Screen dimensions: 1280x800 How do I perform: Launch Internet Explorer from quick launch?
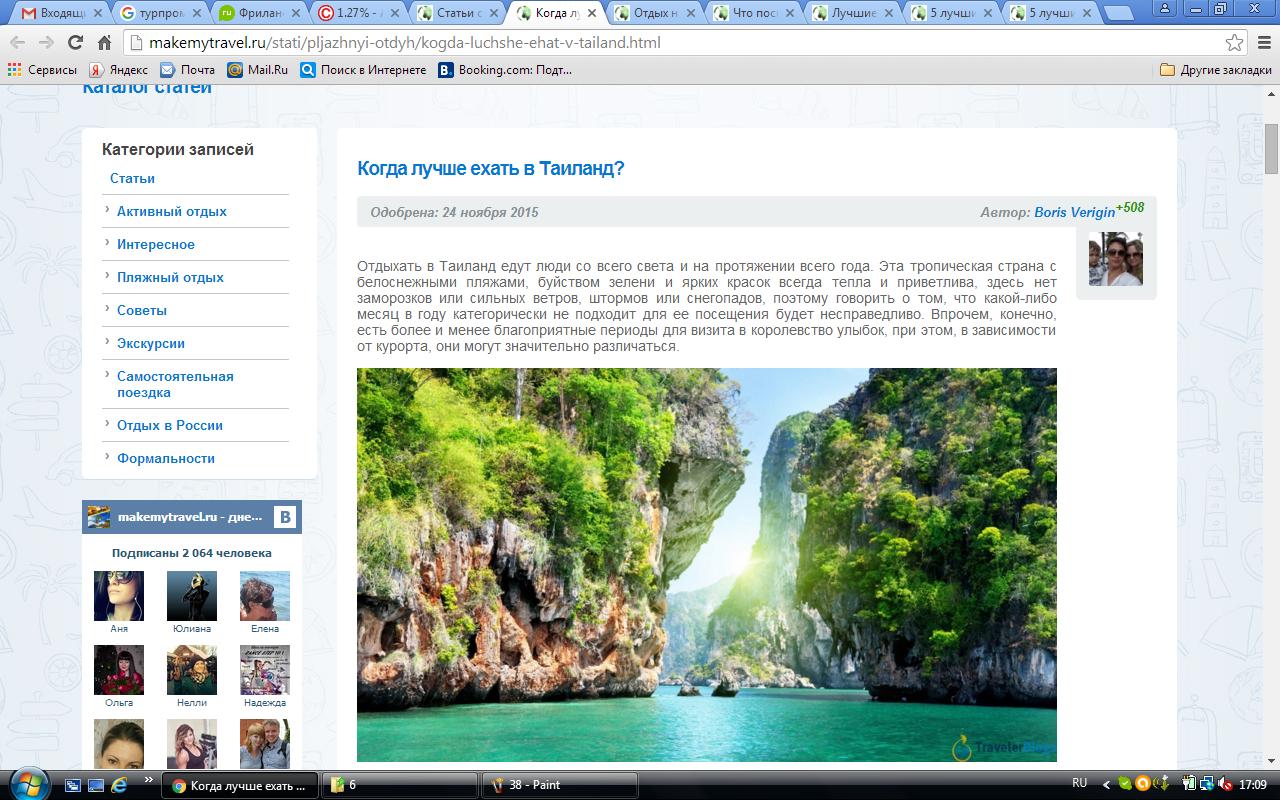(x=120, y=785)
